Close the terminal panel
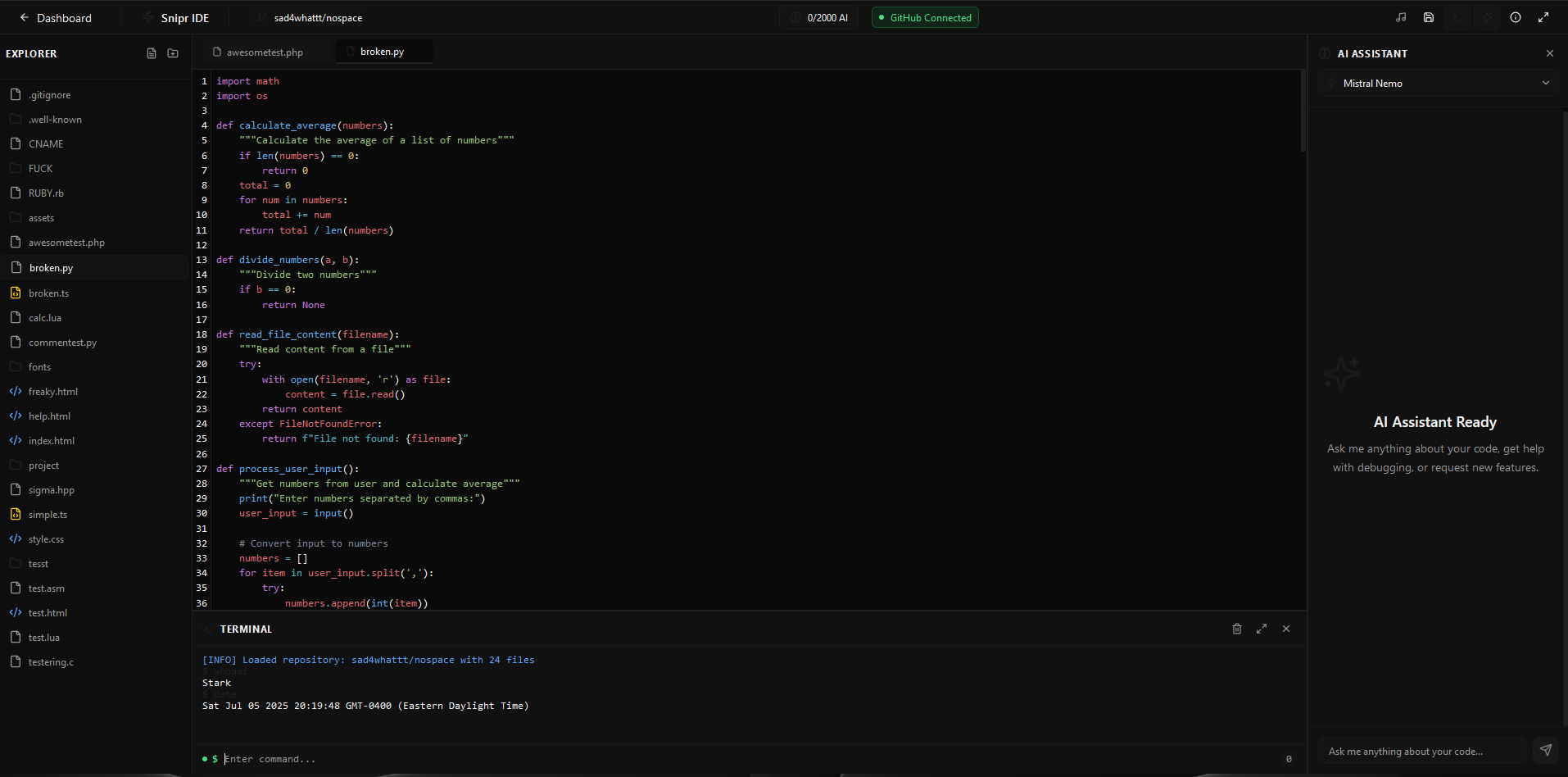 click(1286, 629)
